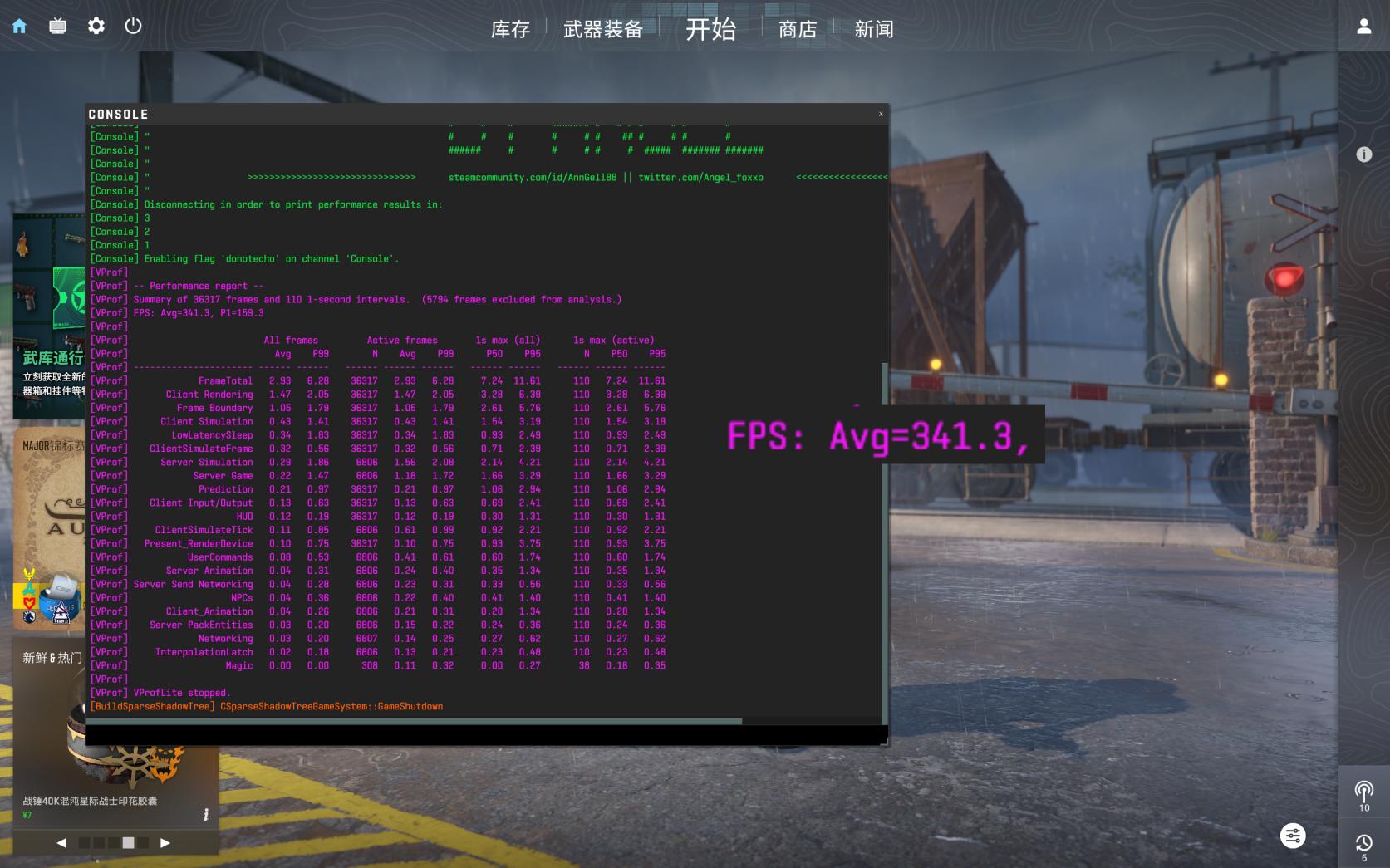This screenshot has height=868, width=1390.
Task: Click the 'Disconnecting in order to print' line
Action: pos(293,204)
